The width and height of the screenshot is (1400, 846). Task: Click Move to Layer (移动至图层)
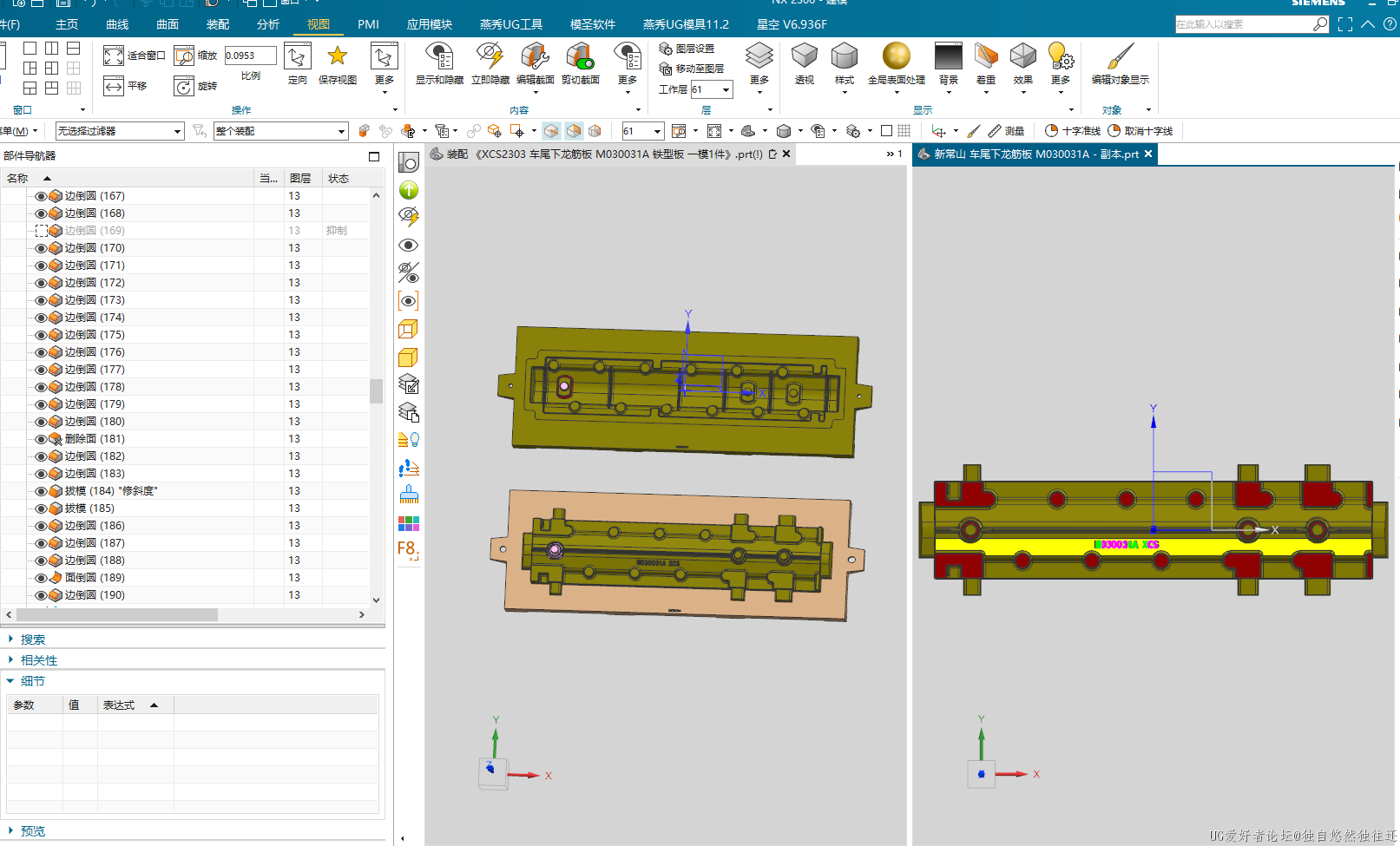[x=691, y=69]
